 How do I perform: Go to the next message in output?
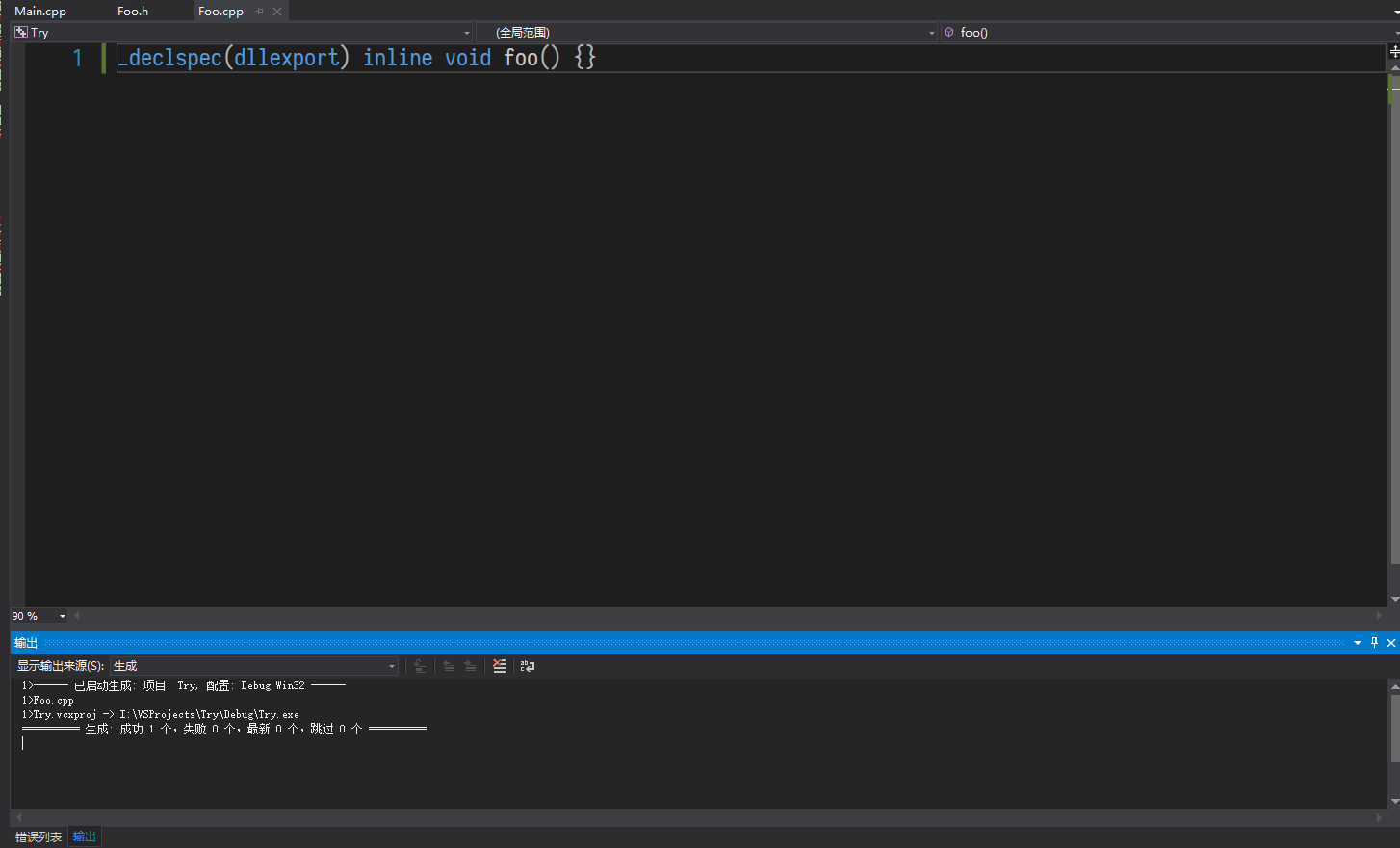pyautogui.click(x=470, y=666)
